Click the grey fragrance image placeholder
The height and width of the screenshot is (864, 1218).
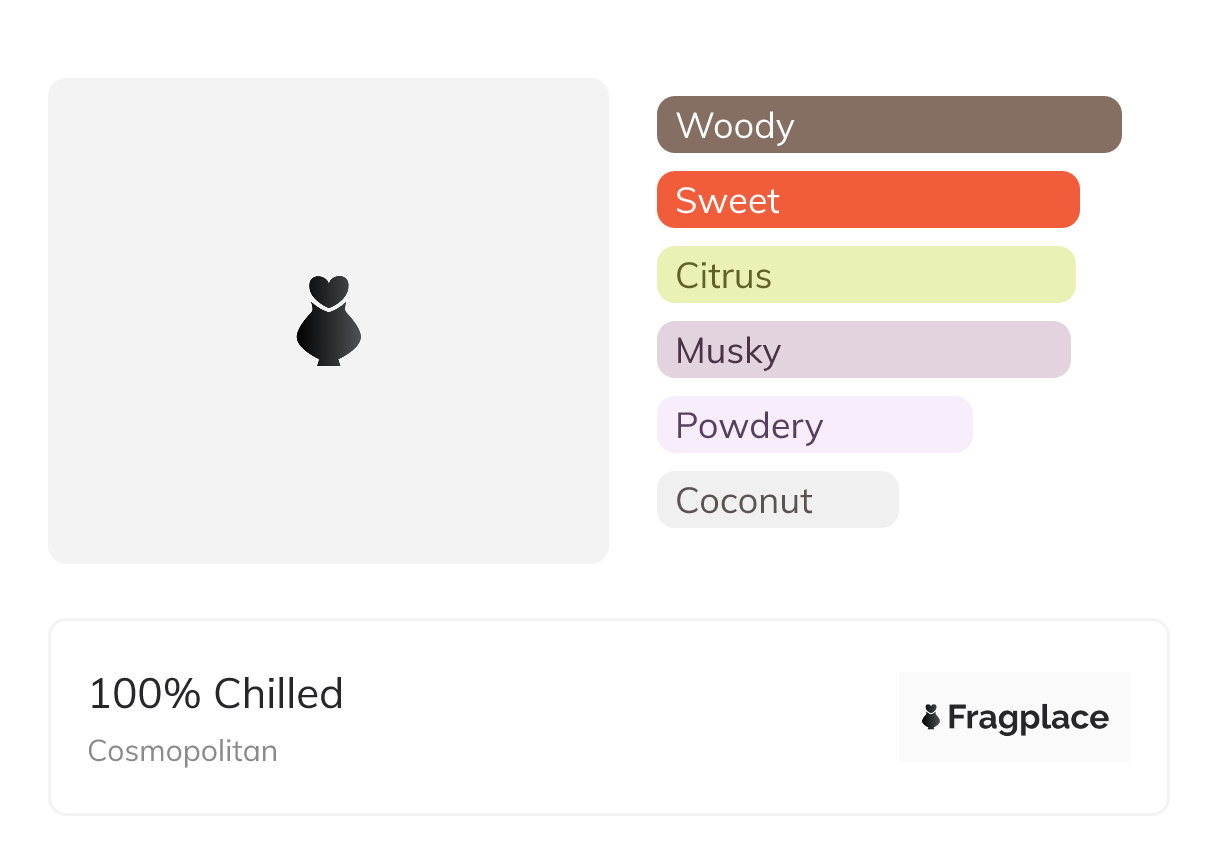(x=328, y=321)
